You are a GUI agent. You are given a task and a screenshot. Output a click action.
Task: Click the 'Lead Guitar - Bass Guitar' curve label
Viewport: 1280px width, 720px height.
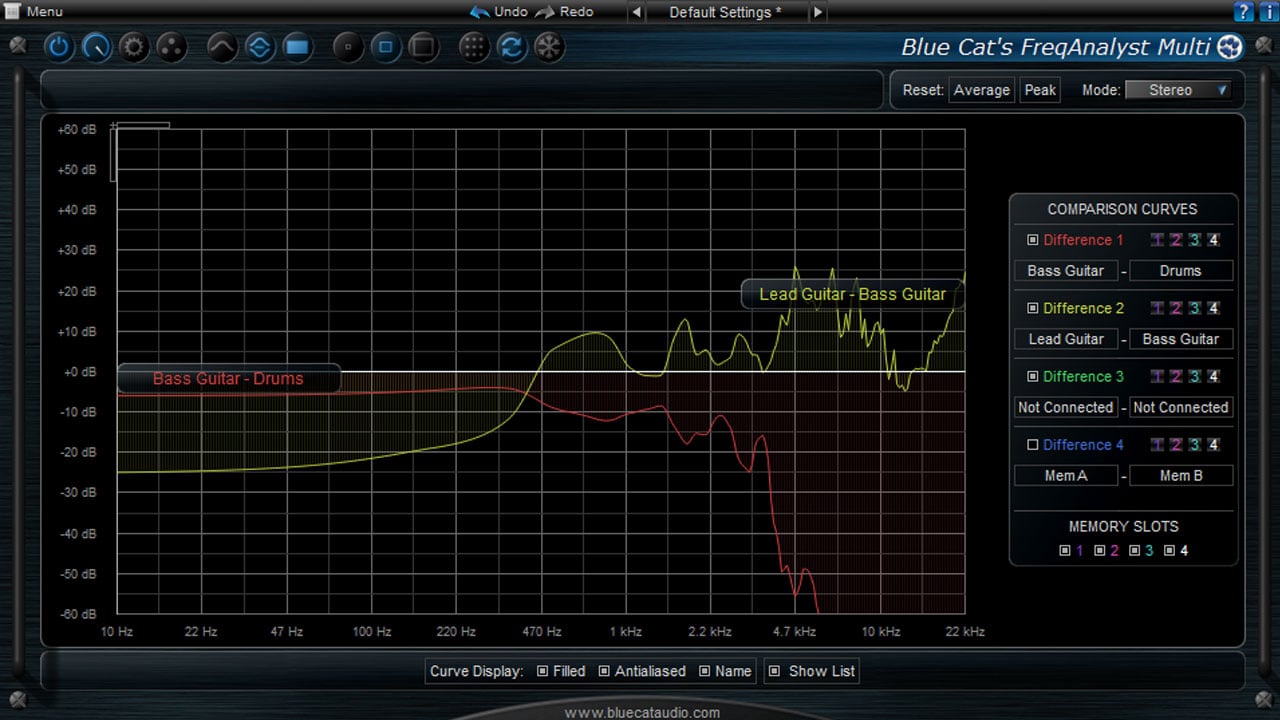click(852, 294)
